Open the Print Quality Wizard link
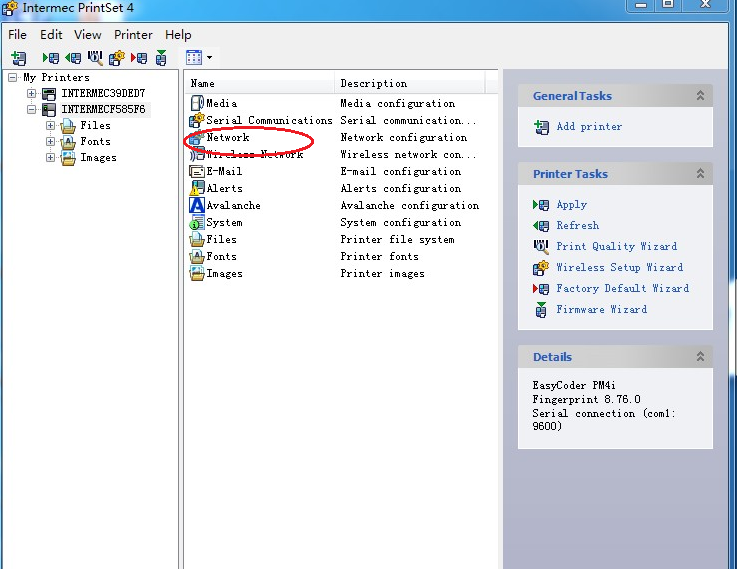The image size is (748, 569). pos(616,246)
